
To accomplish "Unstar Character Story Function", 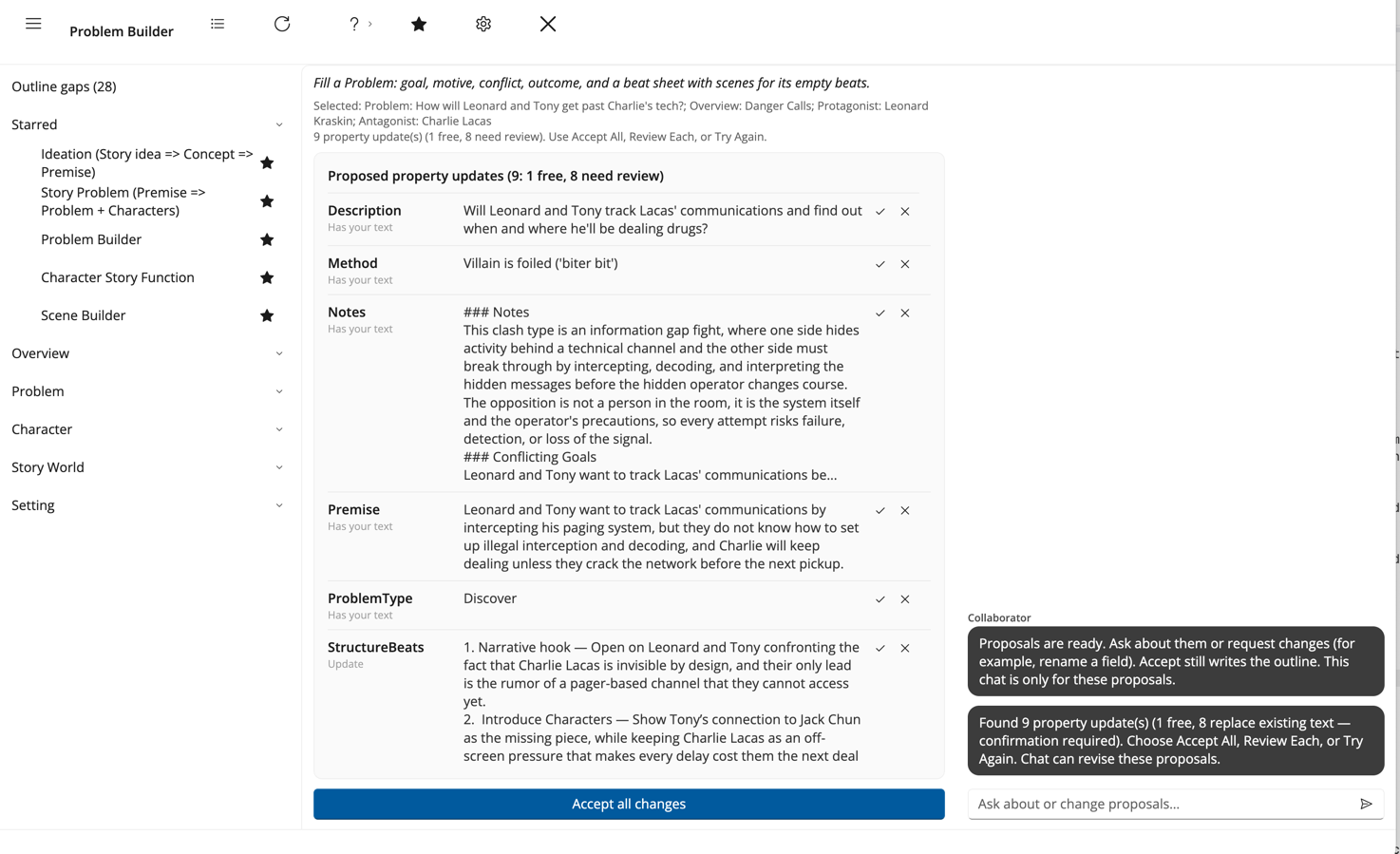I will pos(267,277).
